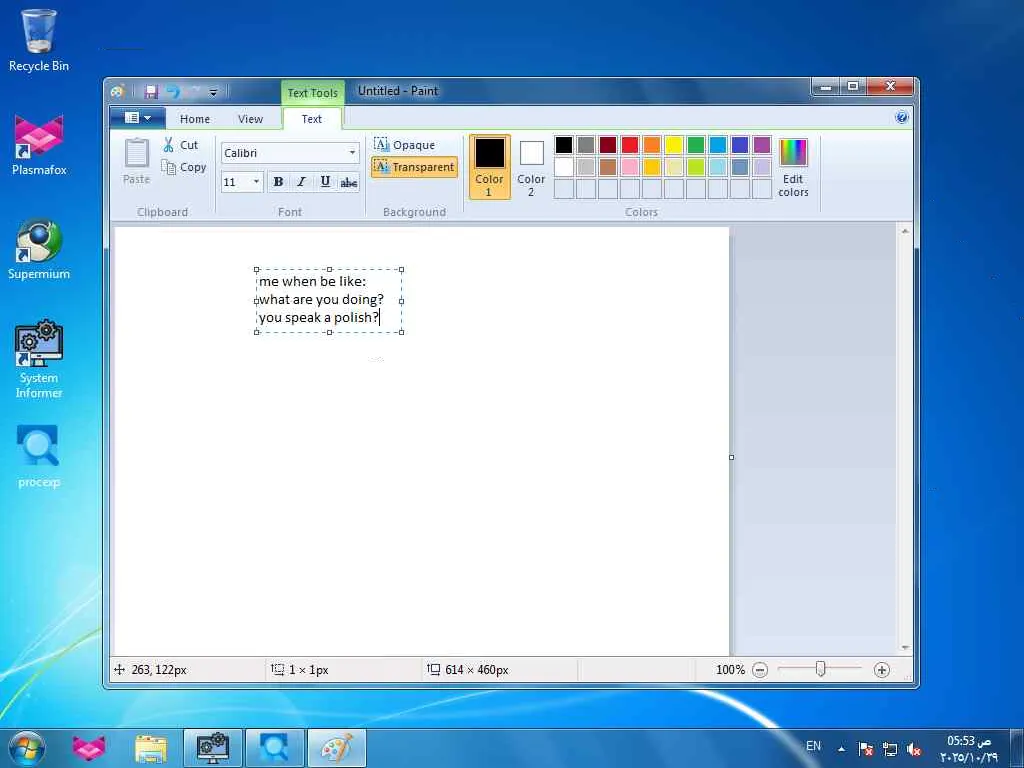Click the canvas right-edge resize handle
The width and height of the screenshot is (1024, 768).
731,457
